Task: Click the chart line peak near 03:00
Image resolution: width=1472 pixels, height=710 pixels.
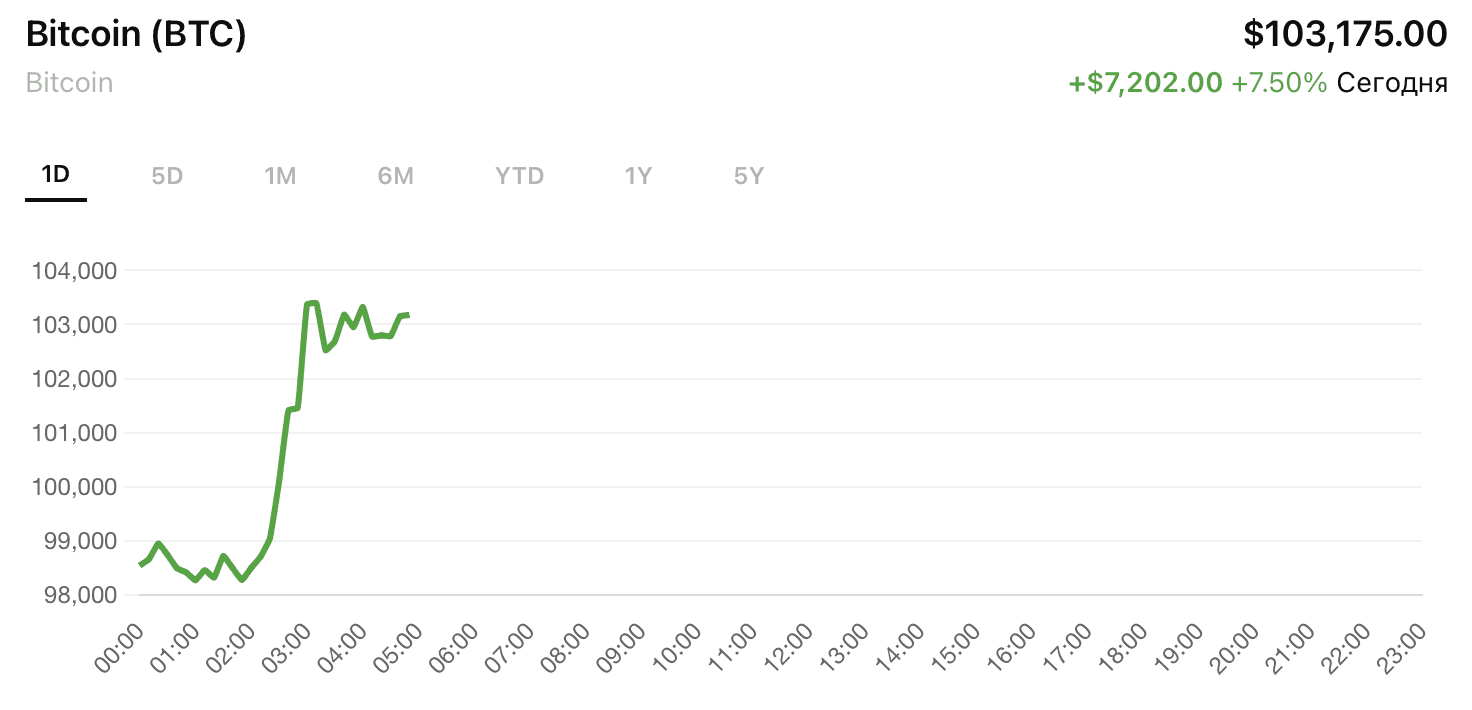Action: tap(312, 303)
